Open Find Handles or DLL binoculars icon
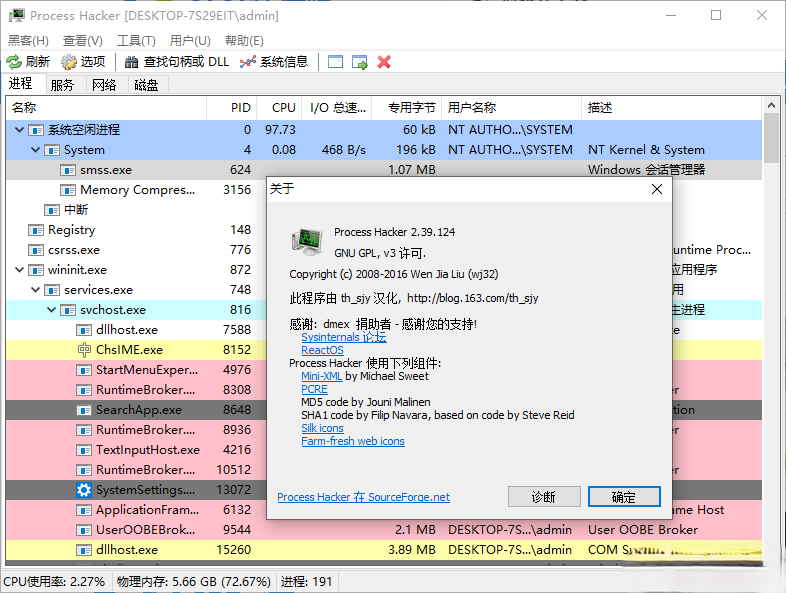The width and height of the screenshot is (786, 593). (131, 62)
